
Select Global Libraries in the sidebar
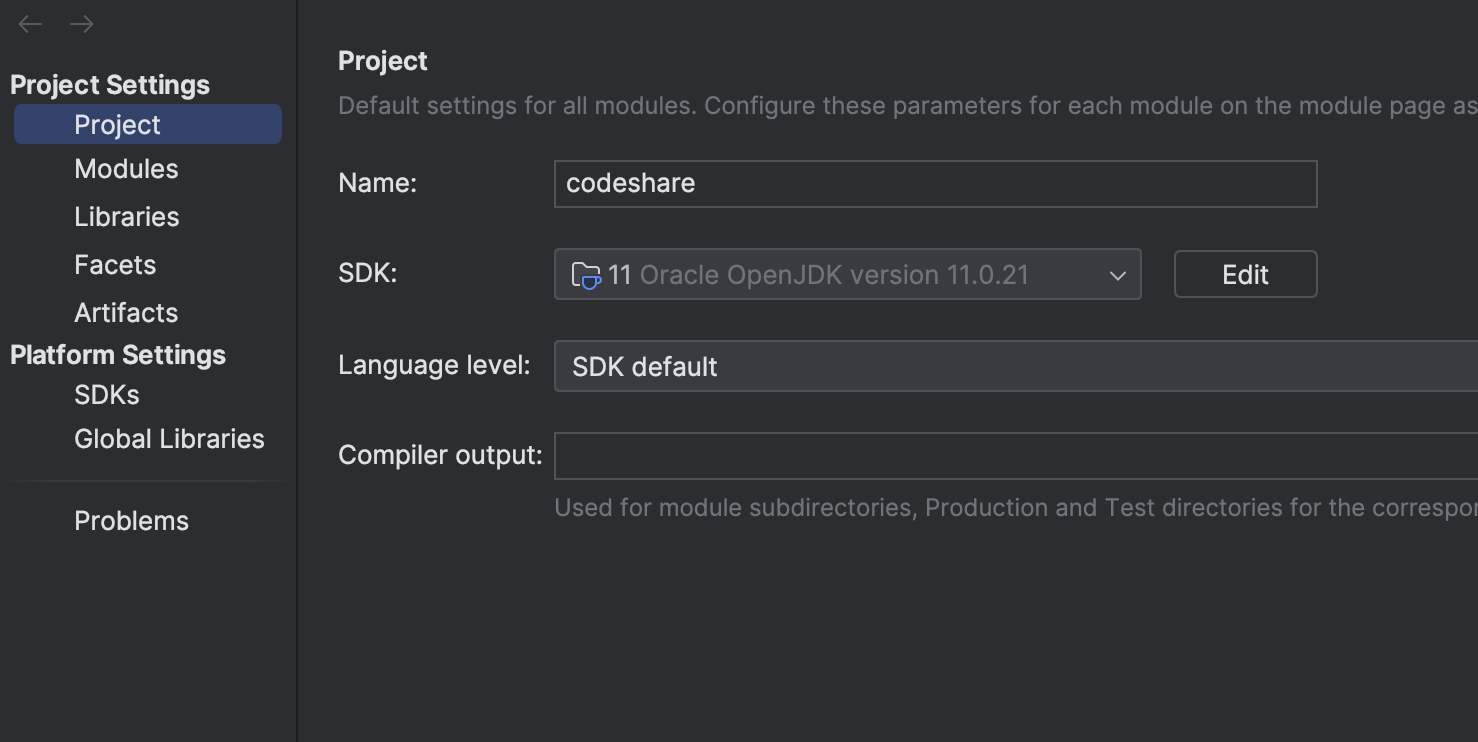[x=169, y=438]
